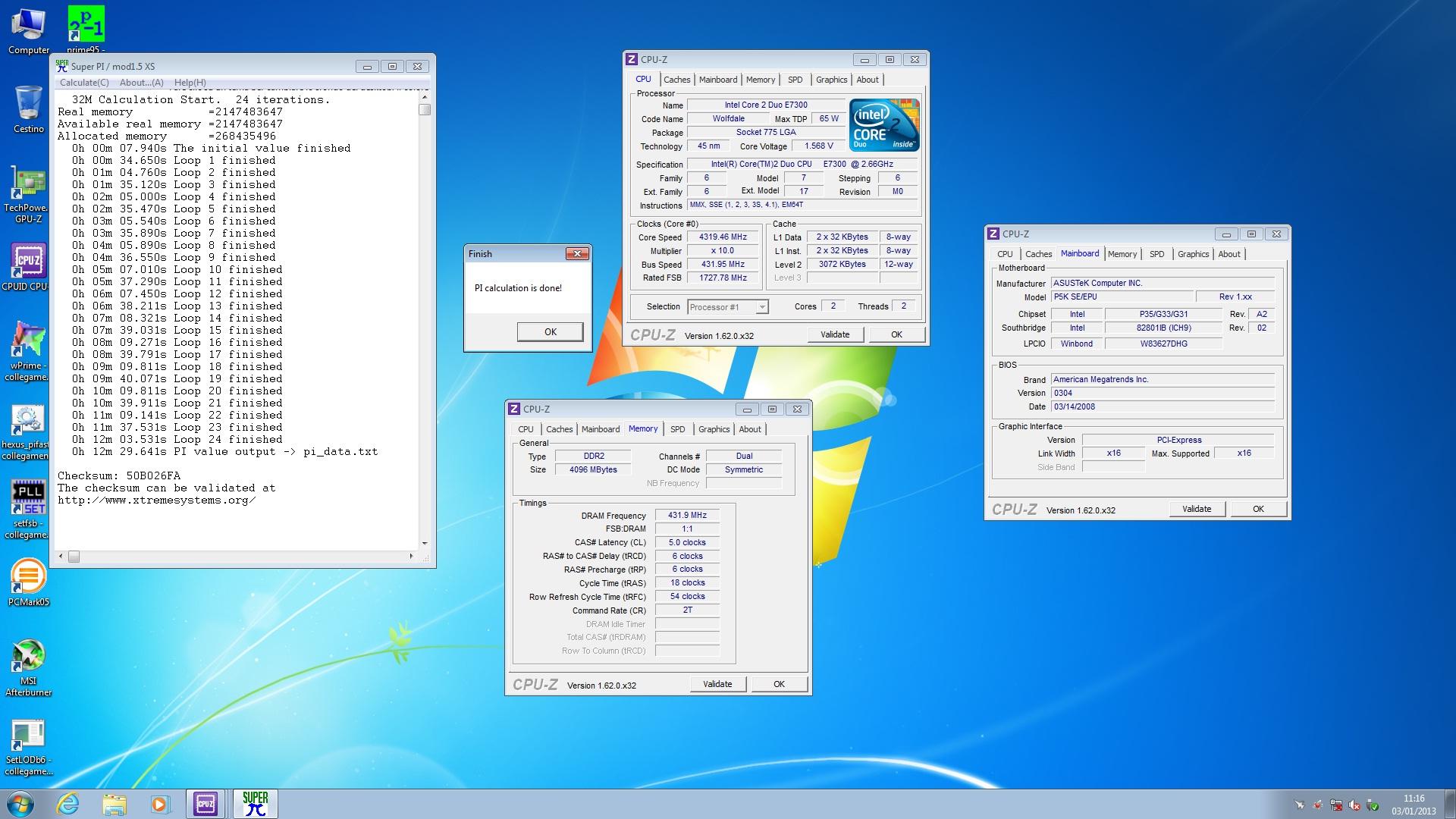The image size is (1456, 819).
Task: Click the Checksum: 50B026FA line
Action: click(119, 475)
